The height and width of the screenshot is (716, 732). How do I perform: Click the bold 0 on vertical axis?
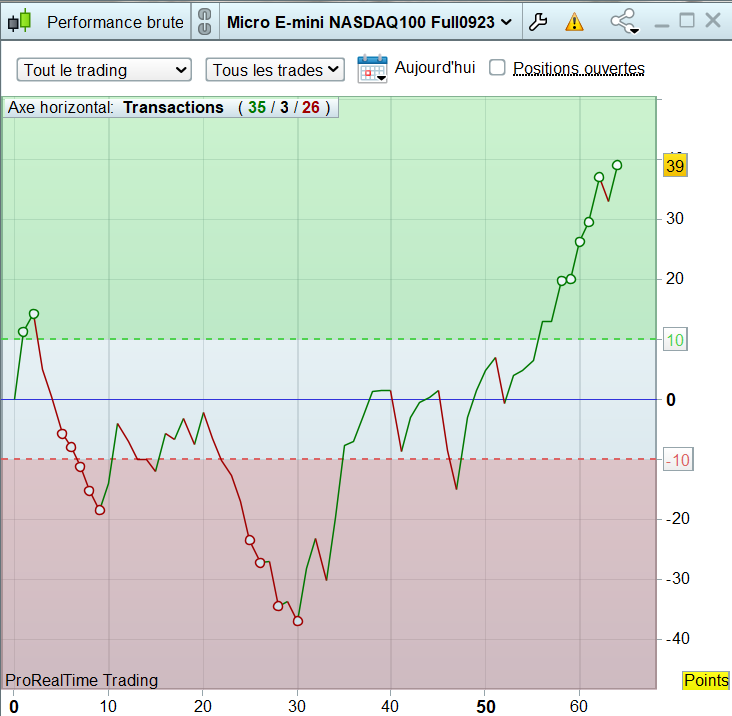(670, 400)
